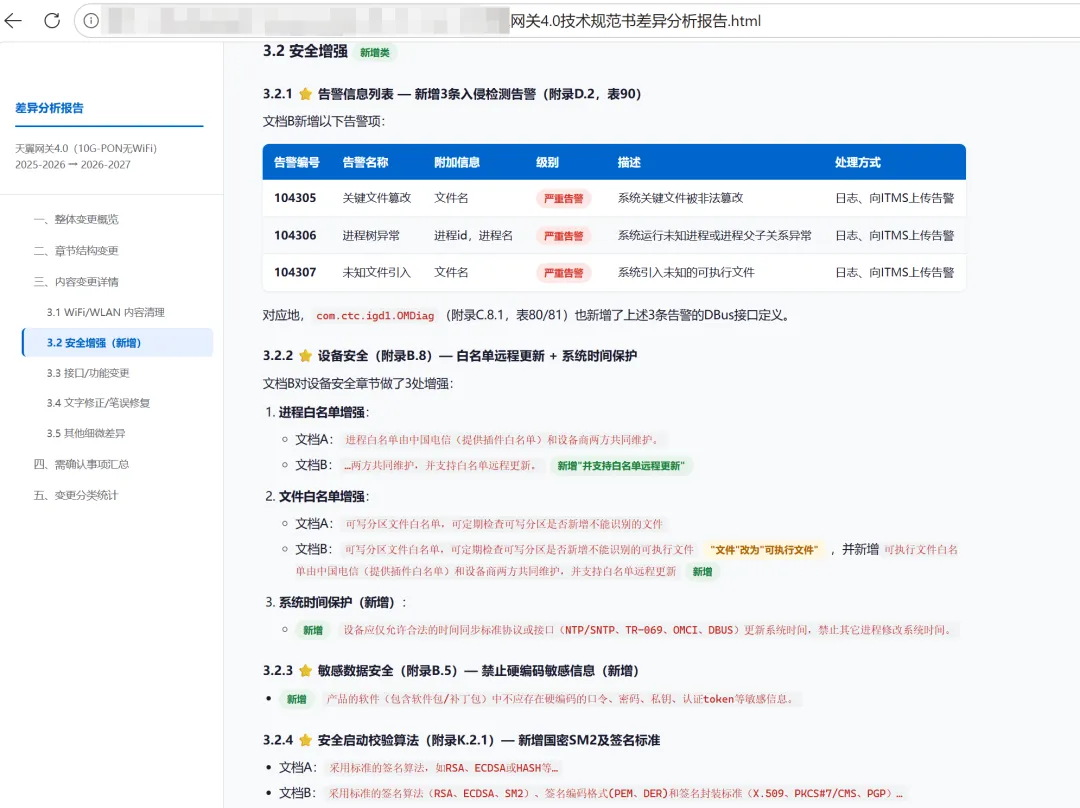Click the 未知文件引入 alarm name cell
Screen dimensions: 1080x808
coord(377,273)
